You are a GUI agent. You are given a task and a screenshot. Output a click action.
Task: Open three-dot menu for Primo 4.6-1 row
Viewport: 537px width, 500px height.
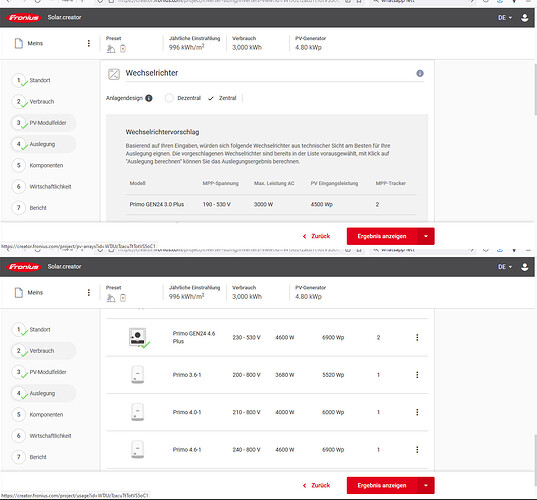pos(417,449)
